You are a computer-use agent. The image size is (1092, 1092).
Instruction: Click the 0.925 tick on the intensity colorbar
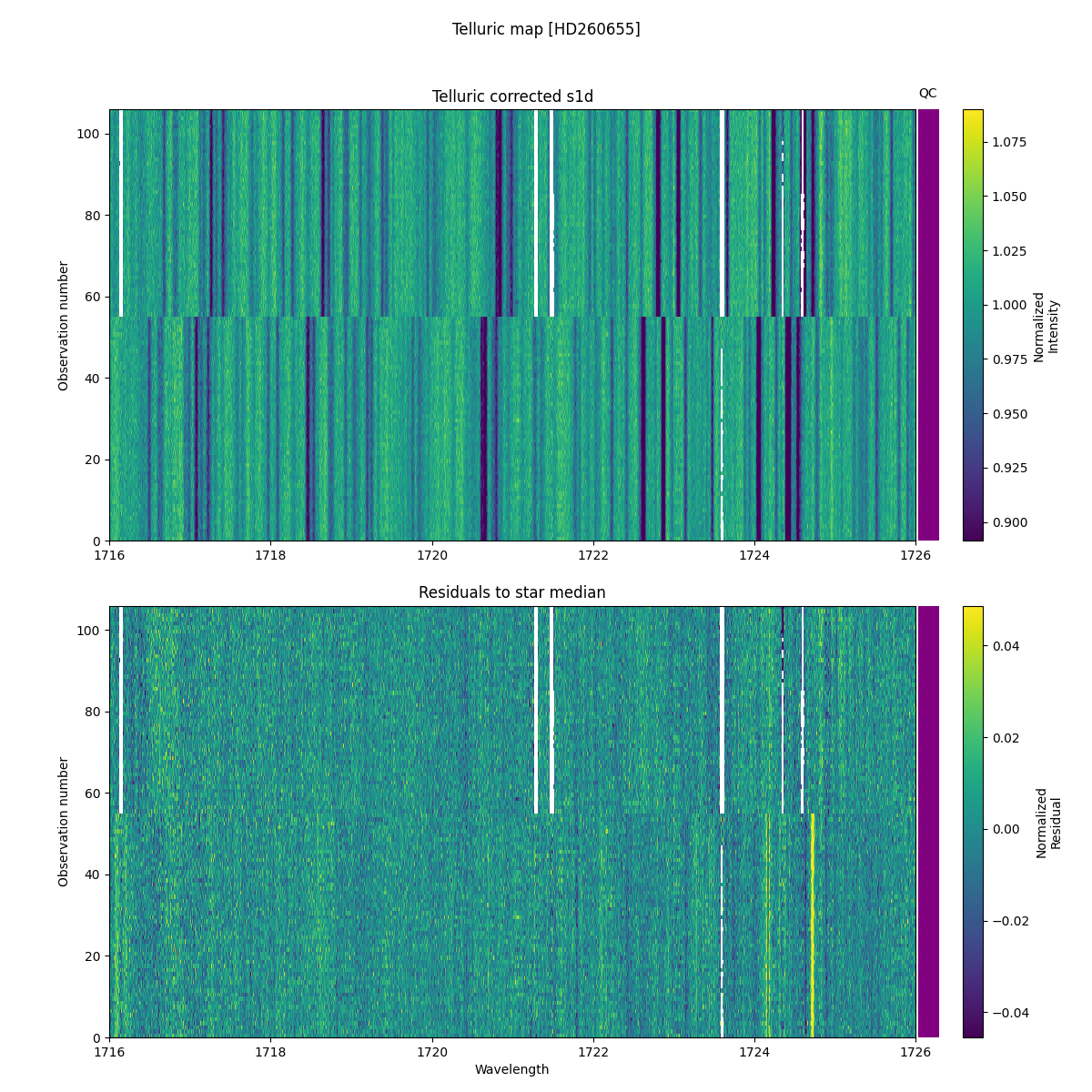(x=1009, y=468)
